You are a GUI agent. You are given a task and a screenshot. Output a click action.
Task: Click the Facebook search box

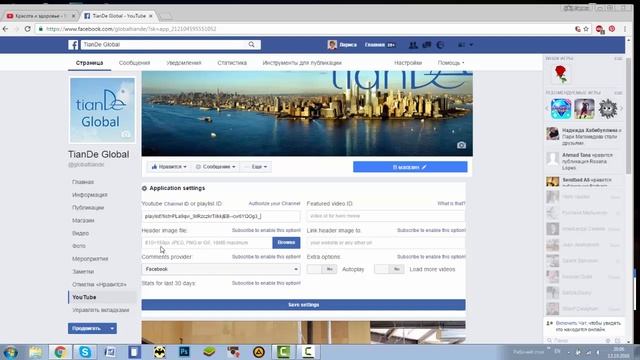pyautogui.click(x=164, y=44)
